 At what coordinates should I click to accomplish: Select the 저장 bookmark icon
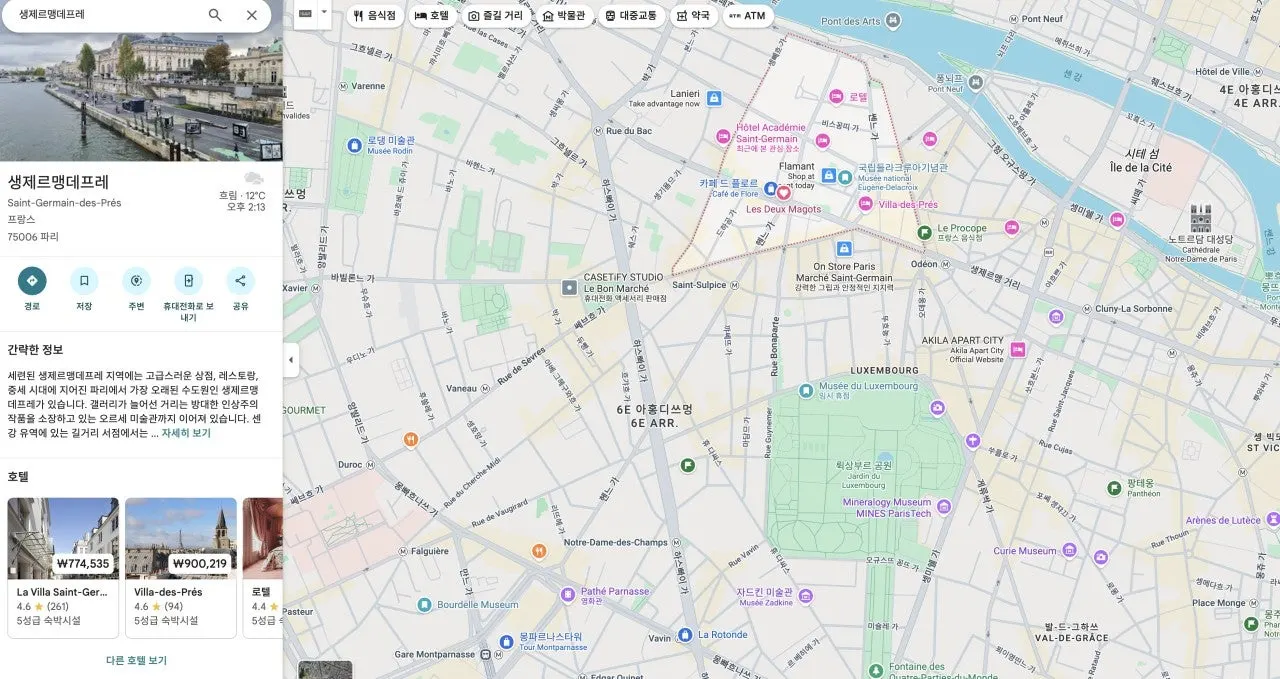point(84,281)
